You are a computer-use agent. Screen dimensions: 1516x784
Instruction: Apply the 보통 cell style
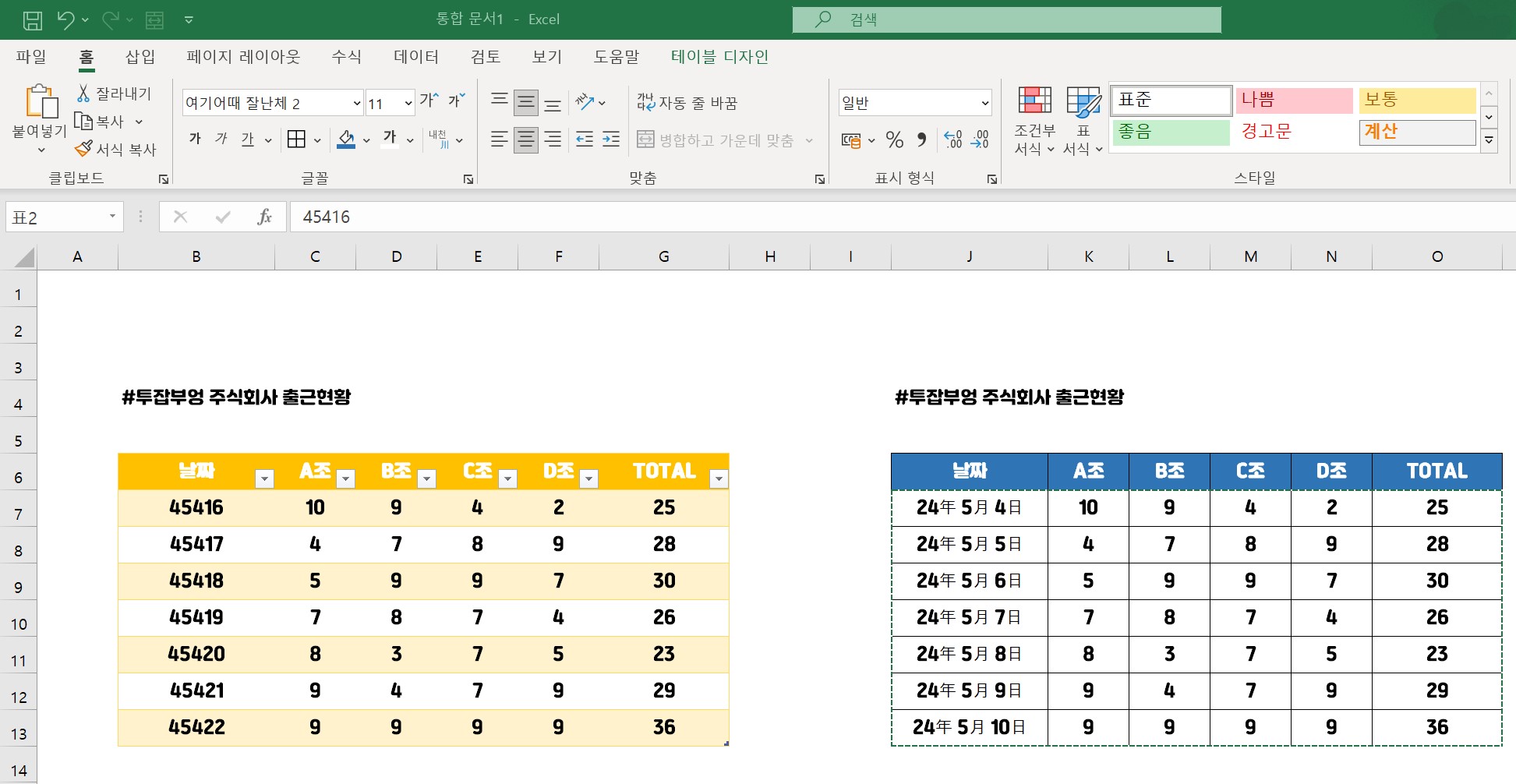pyautogui.click(x=1417, y=101)
